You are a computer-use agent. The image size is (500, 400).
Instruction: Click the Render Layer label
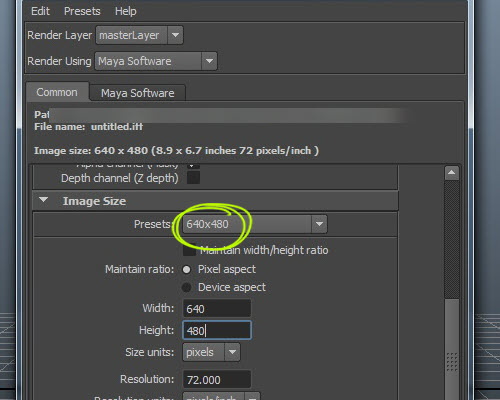point(60,35)
